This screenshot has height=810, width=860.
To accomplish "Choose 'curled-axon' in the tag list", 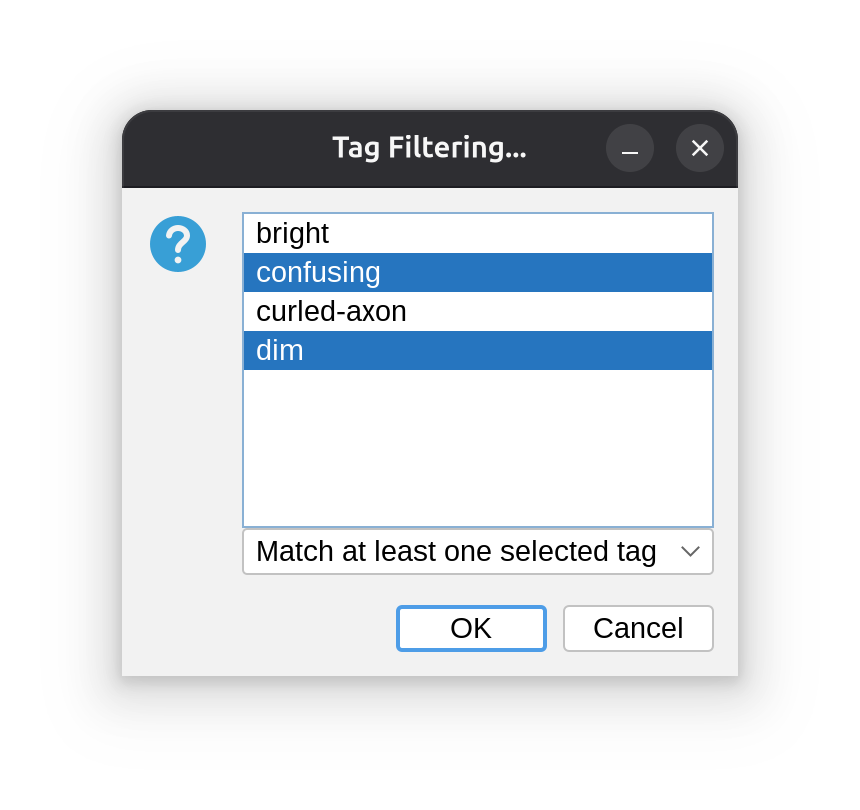I will [478, 311].
